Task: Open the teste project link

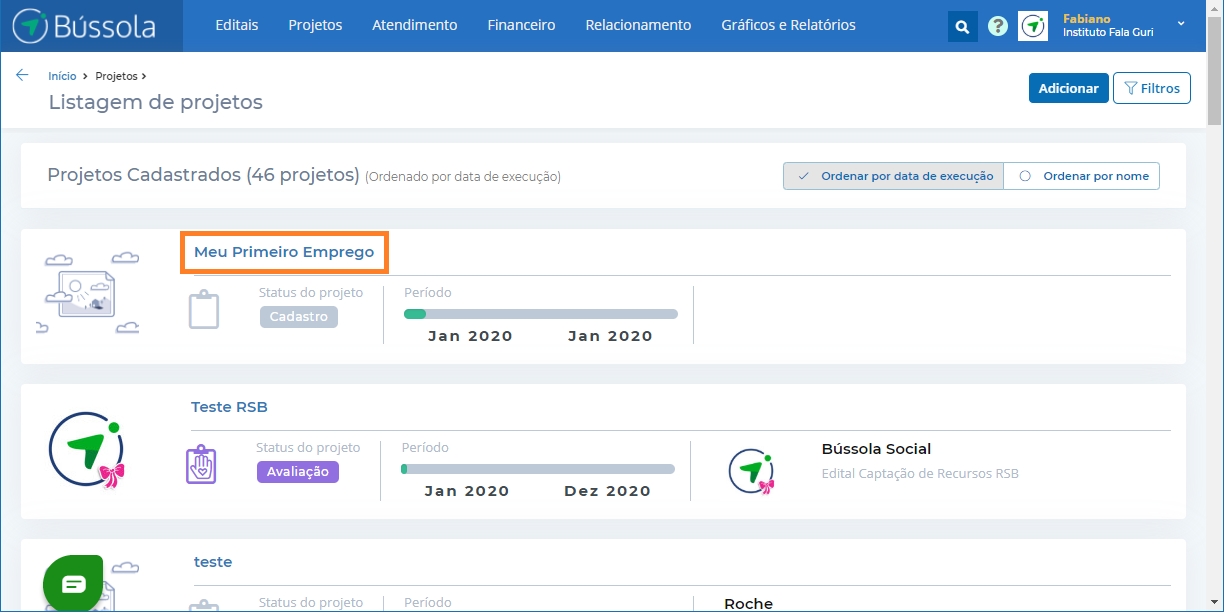Action: [213, 562]
